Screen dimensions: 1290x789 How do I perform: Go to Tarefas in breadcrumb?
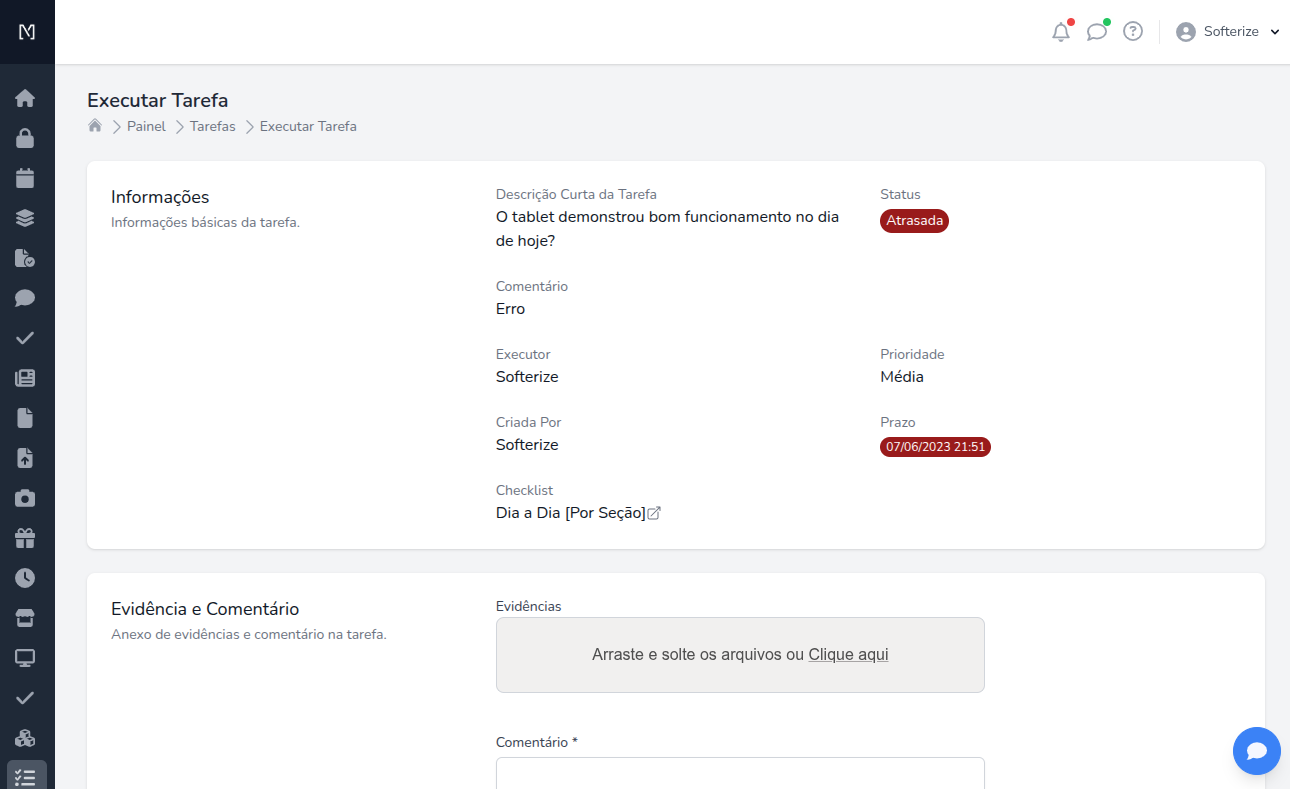coord(213,126)
